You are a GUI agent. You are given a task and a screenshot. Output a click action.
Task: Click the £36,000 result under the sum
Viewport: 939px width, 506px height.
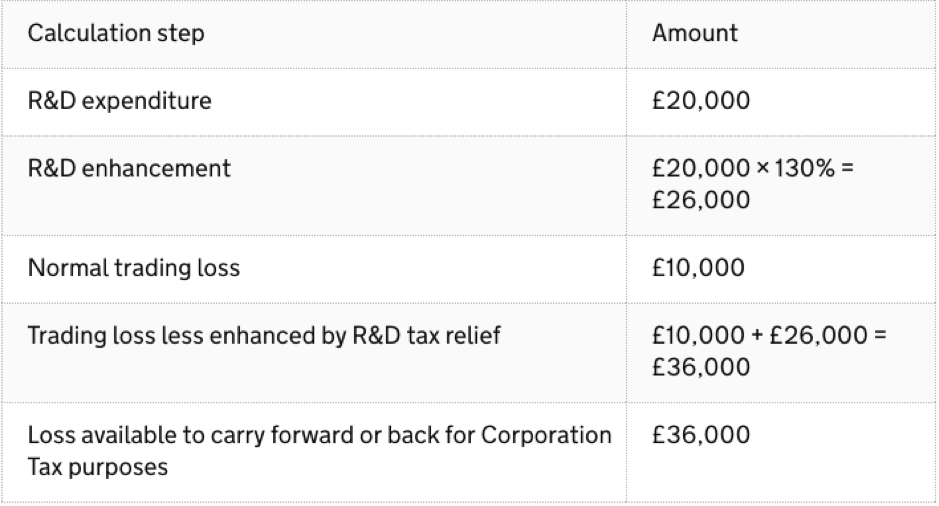[701, 367]
